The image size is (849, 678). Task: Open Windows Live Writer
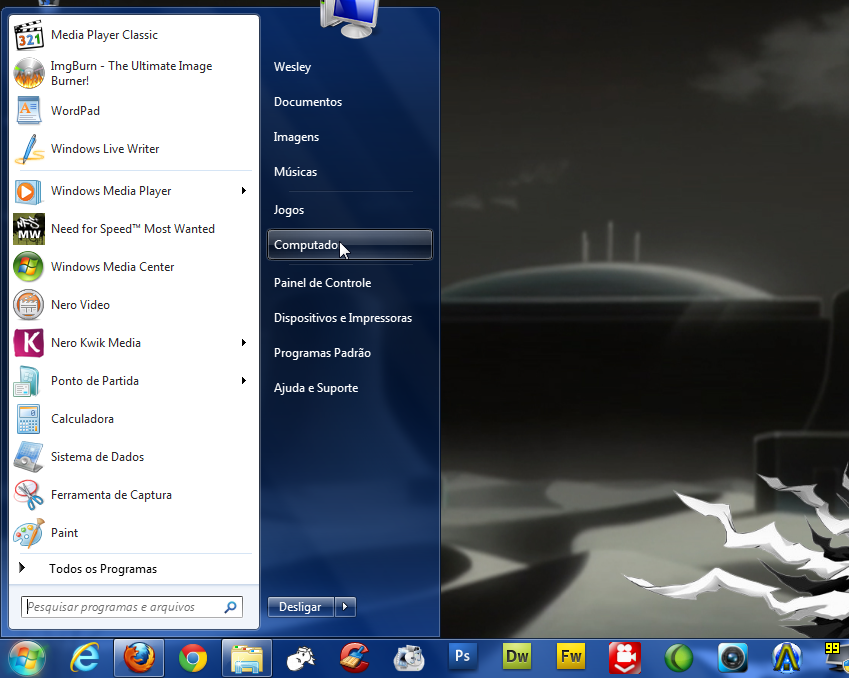pos(104,149)
